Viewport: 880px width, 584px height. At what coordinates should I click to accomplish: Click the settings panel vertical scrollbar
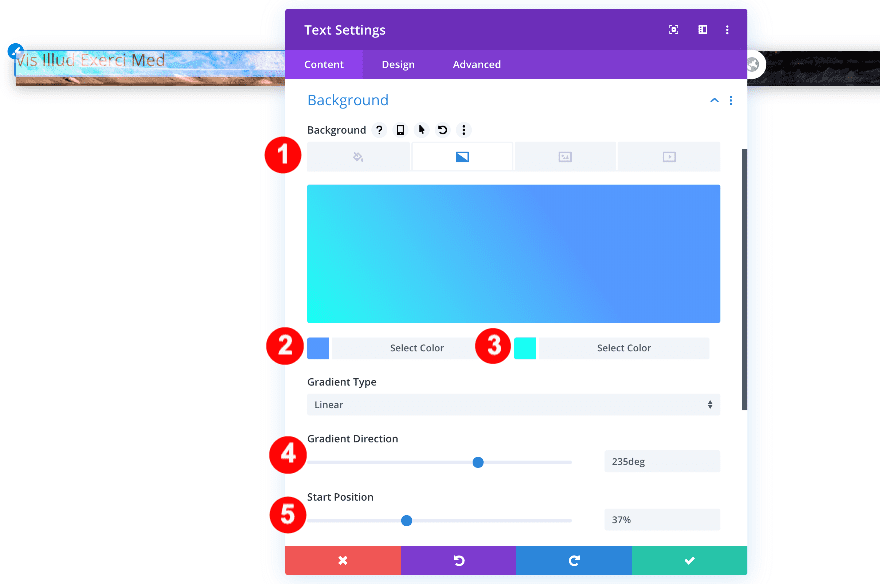[x=744, y=279]
